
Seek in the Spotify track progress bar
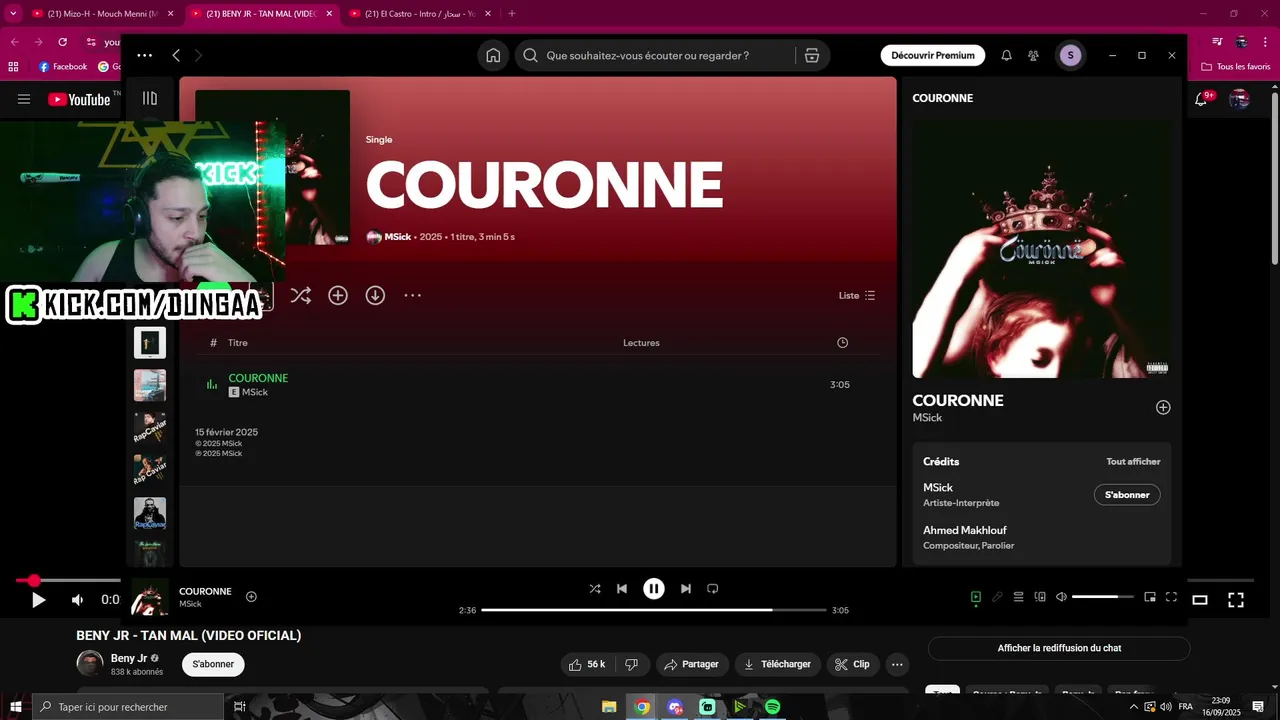pos(654,610)
